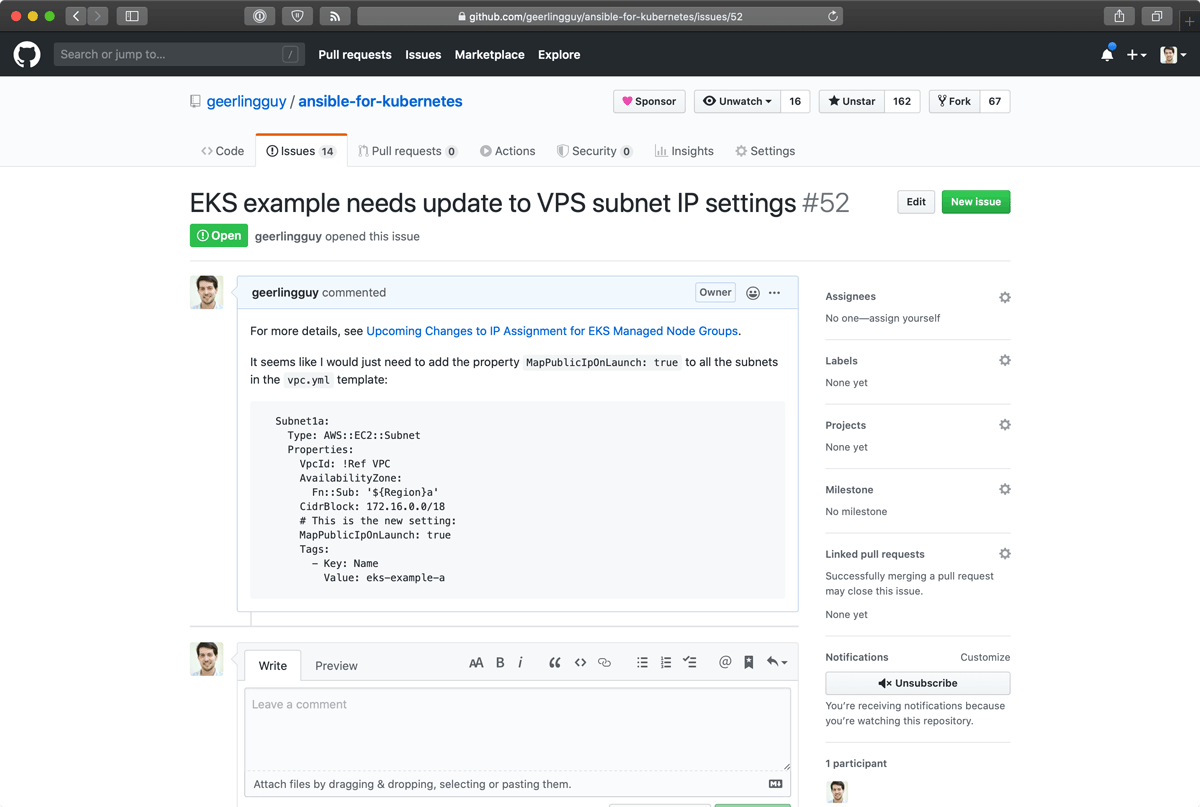Screen dimensions: 1200x807
Task: Open the Unwatch dropdown
Action: click(x=737, y=101)
